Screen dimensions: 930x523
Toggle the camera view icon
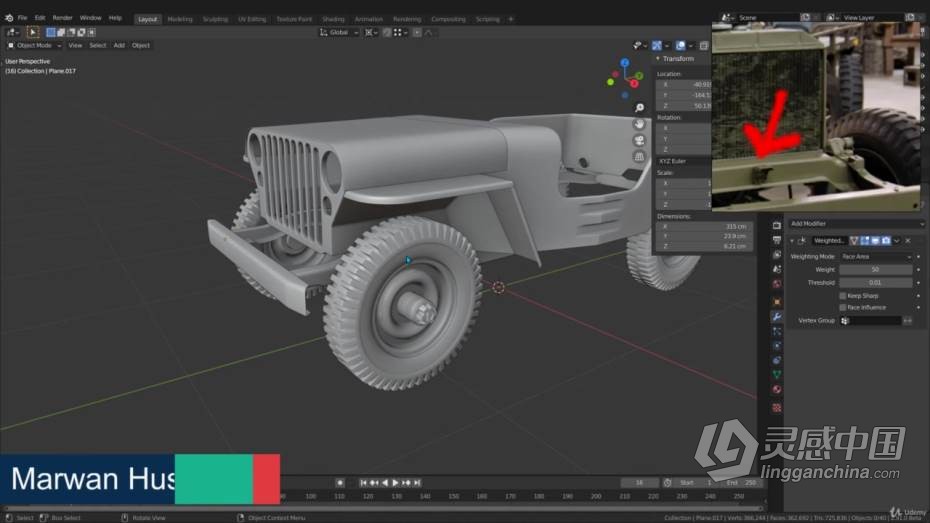click(x=639, y=141)
